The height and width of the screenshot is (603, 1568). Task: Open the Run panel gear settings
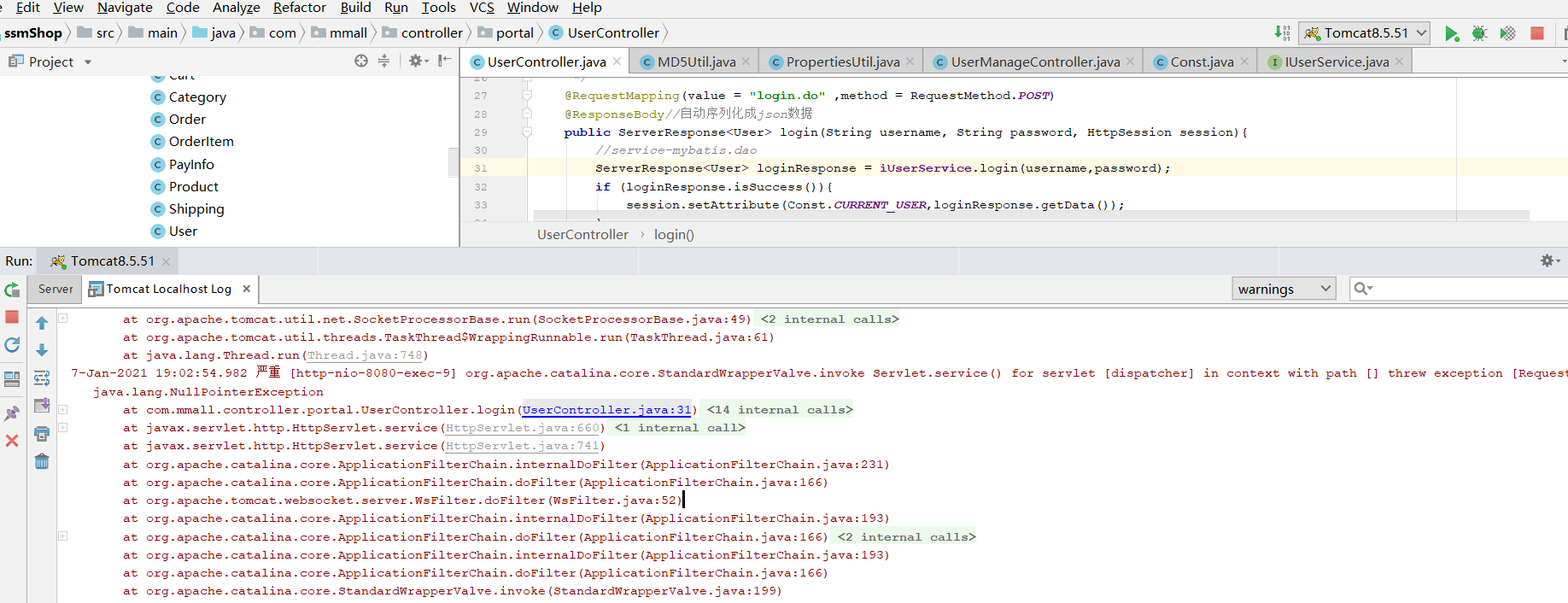click(x=1549, y=261)
